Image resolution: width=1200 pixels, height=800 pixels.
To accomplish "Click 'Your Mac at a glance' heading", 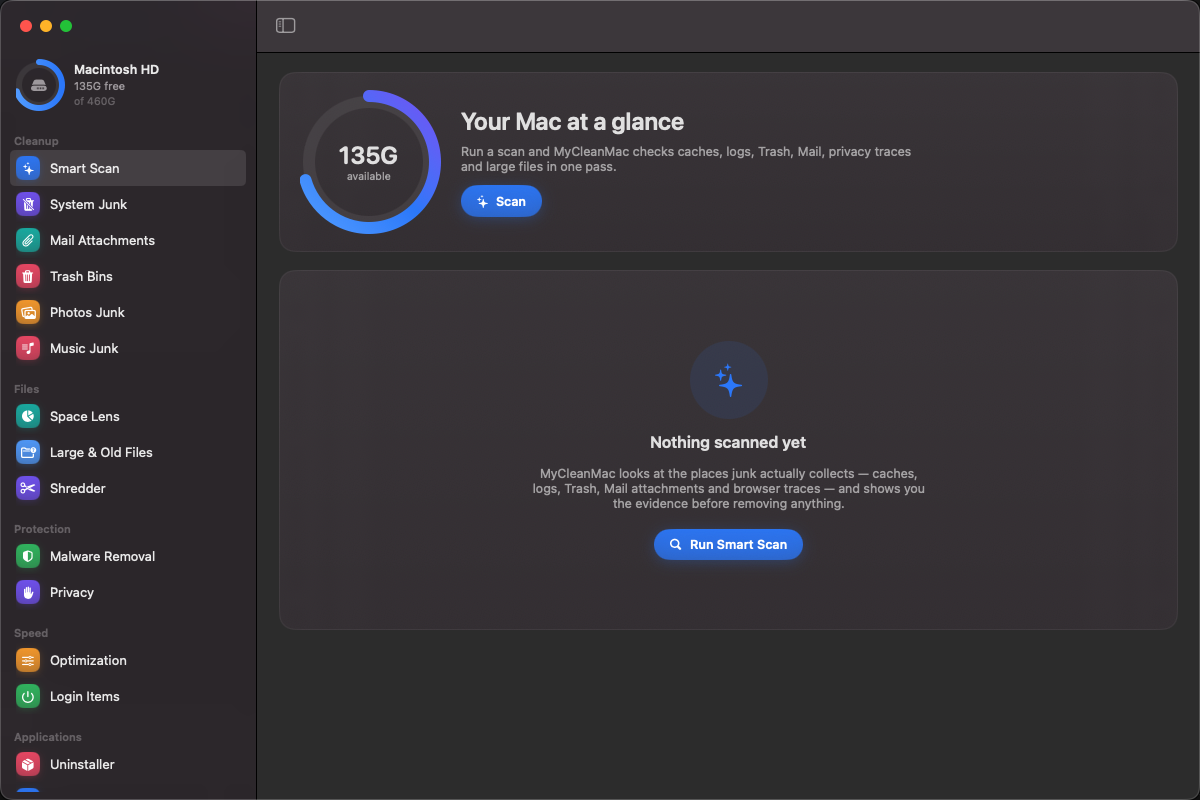I will tap(572, 122).
